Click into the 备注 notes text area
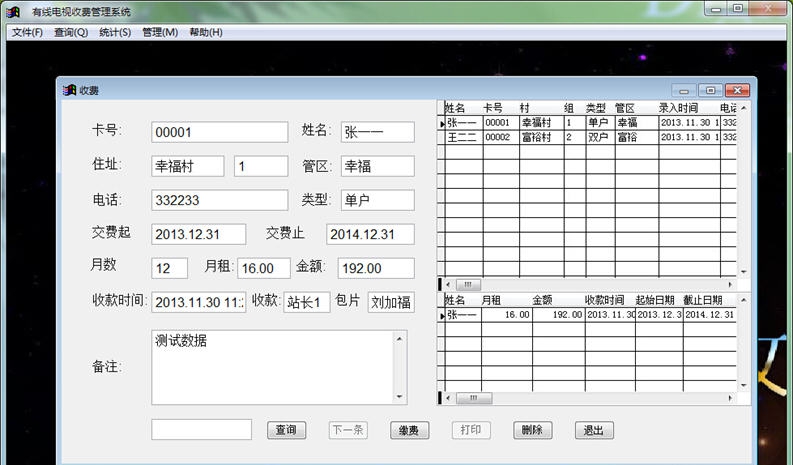 272,367
